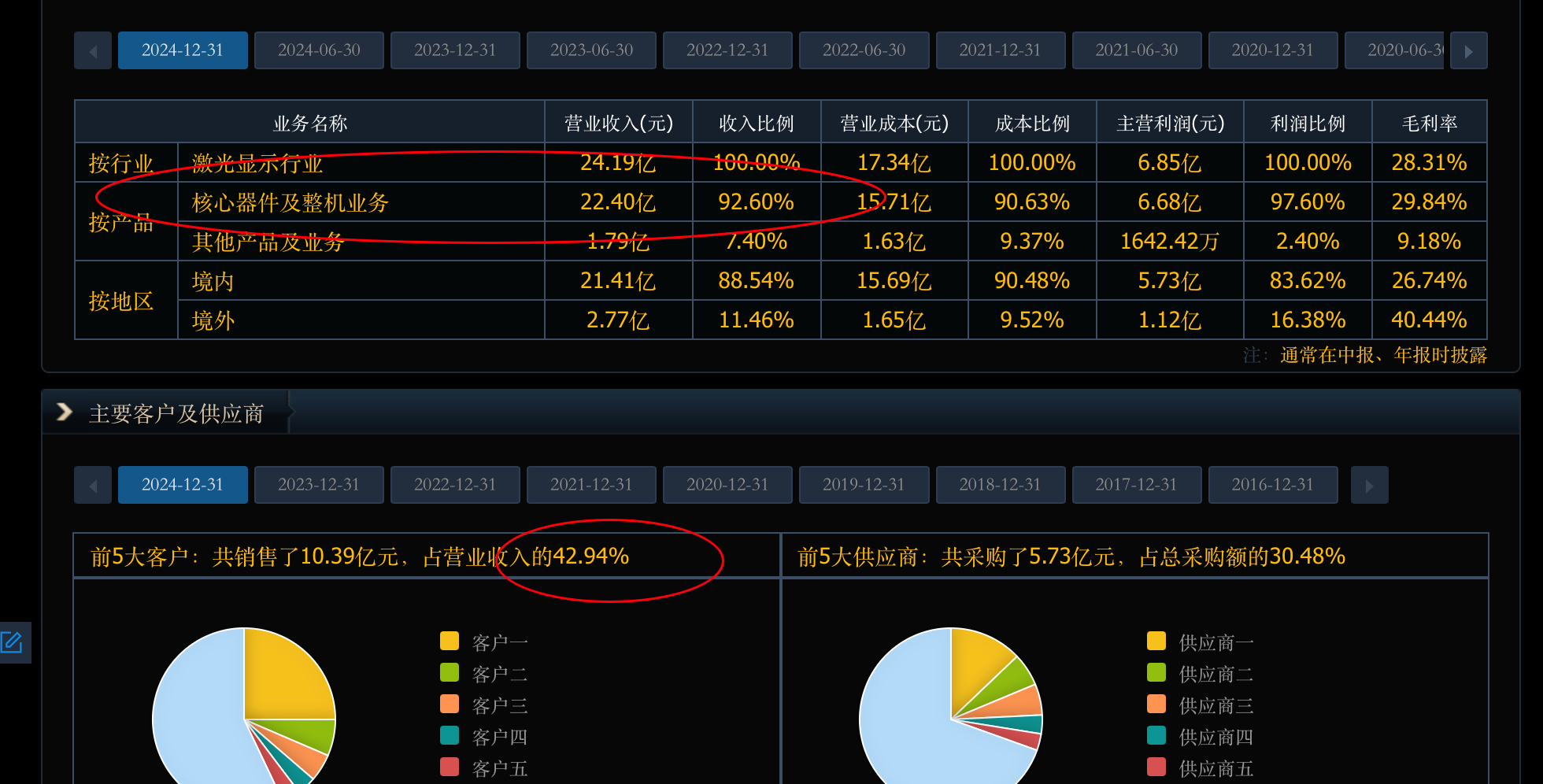This screenshot has width=1543, height=784.
Task: Click the 40.44% gross margin cell
Action: pos(1430,320)
